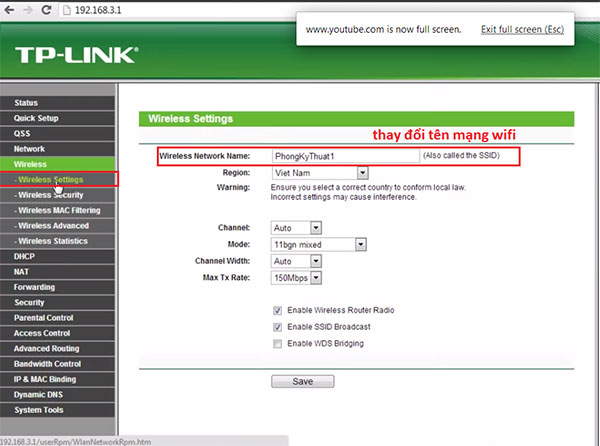
Task: Expand the Channel Width dropdown
Action: (x=297, y=260)
